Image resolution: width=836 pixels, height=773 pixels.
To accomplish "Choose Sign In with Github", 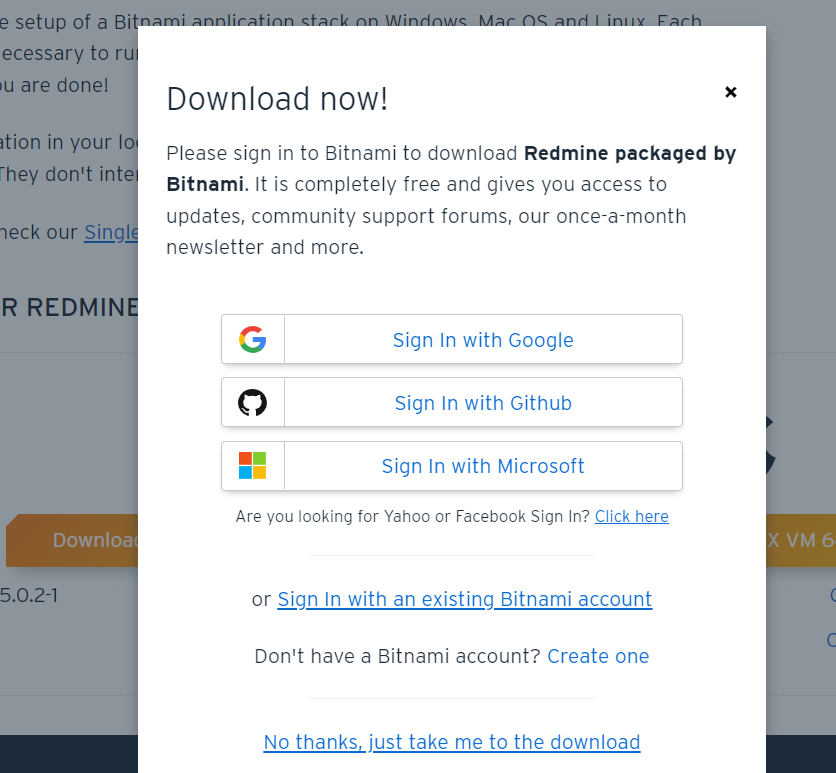I will click(452, 402).
